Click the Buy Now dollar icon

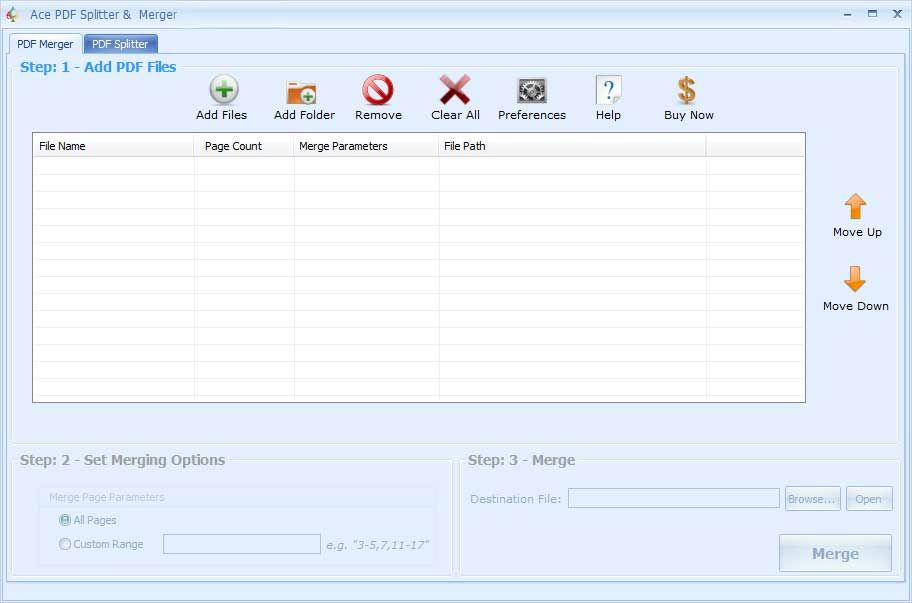pyautogui.click(x=687, y=91)
